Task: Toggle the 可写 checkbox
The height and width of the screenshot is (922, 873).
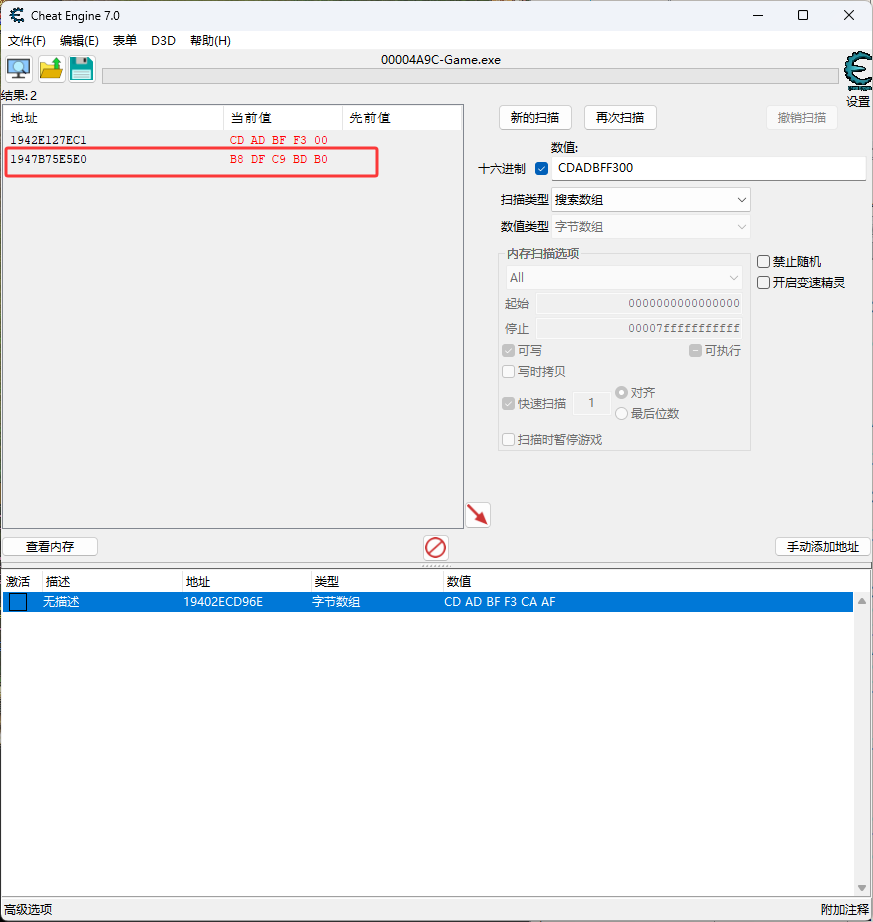Action: (509, 351)
